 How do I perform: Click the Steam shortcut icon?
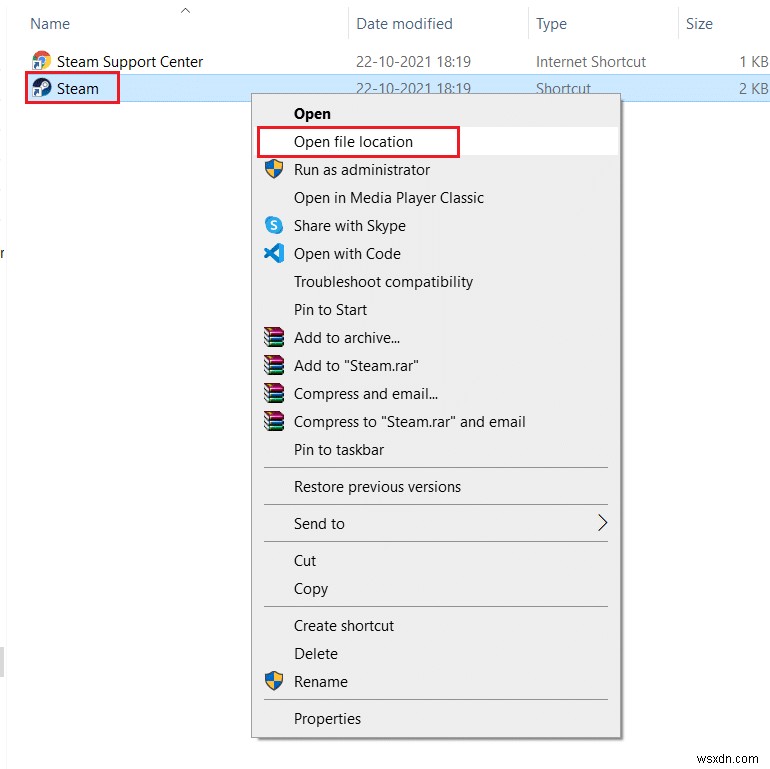pyautogui.click(x=41, y=88)
